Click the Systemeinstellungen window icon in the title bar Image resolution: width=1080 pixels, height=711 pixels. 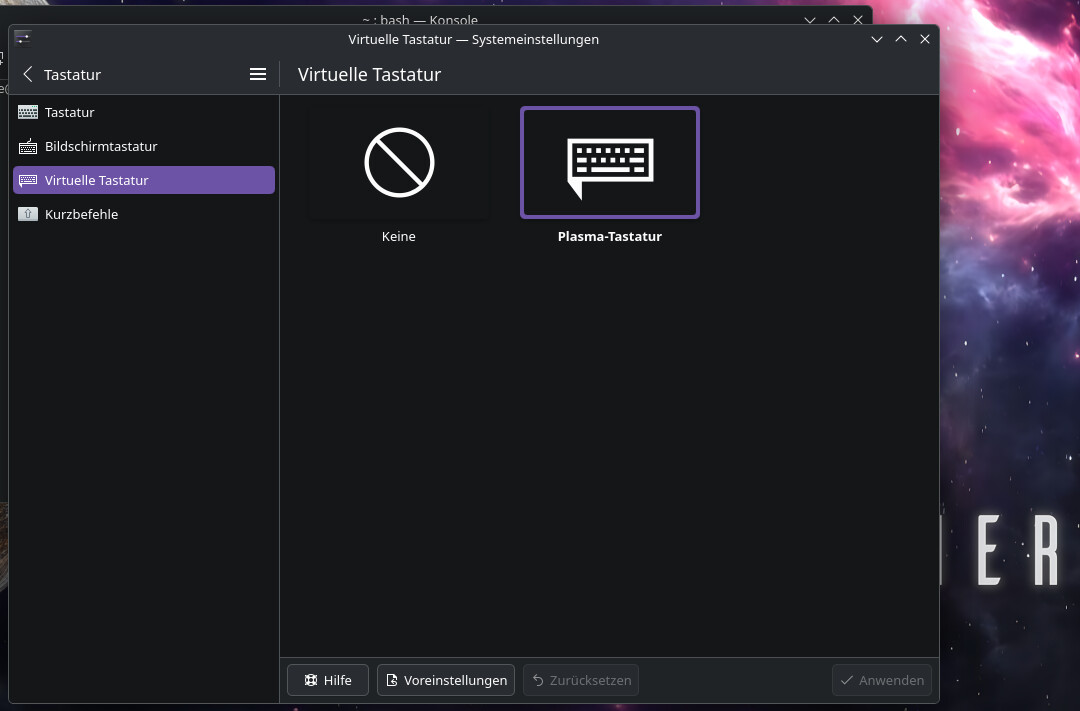click(23, 39)
